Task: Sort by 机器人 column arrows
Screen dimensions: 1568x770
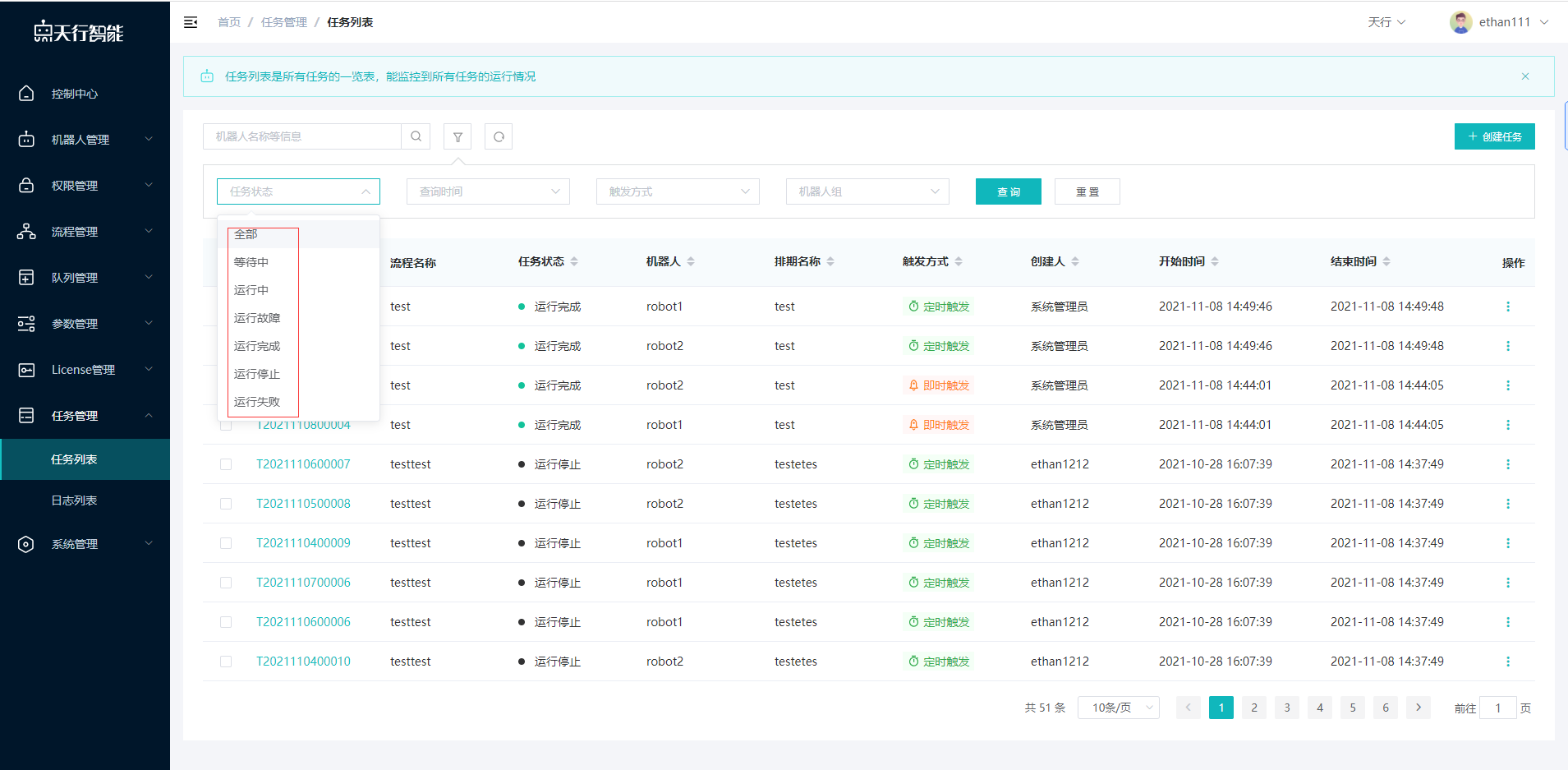Action: 691,261
